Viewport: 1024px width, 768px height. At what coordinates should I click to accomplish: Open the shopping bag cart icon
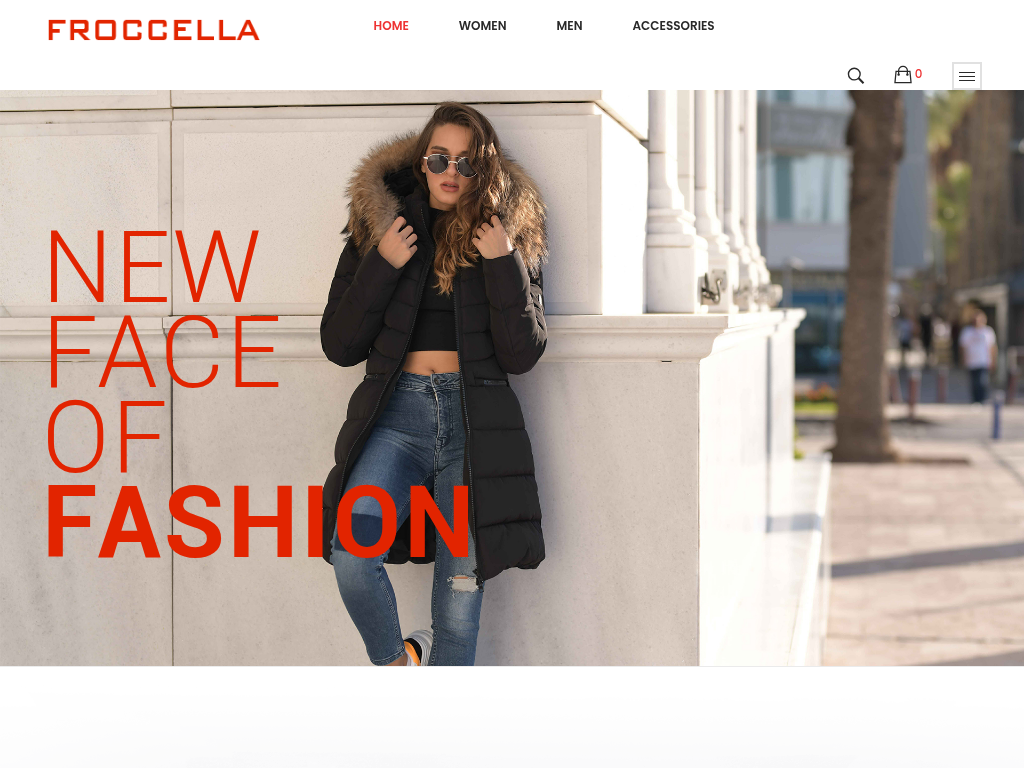pyautogui.click(x=903, y=74)
